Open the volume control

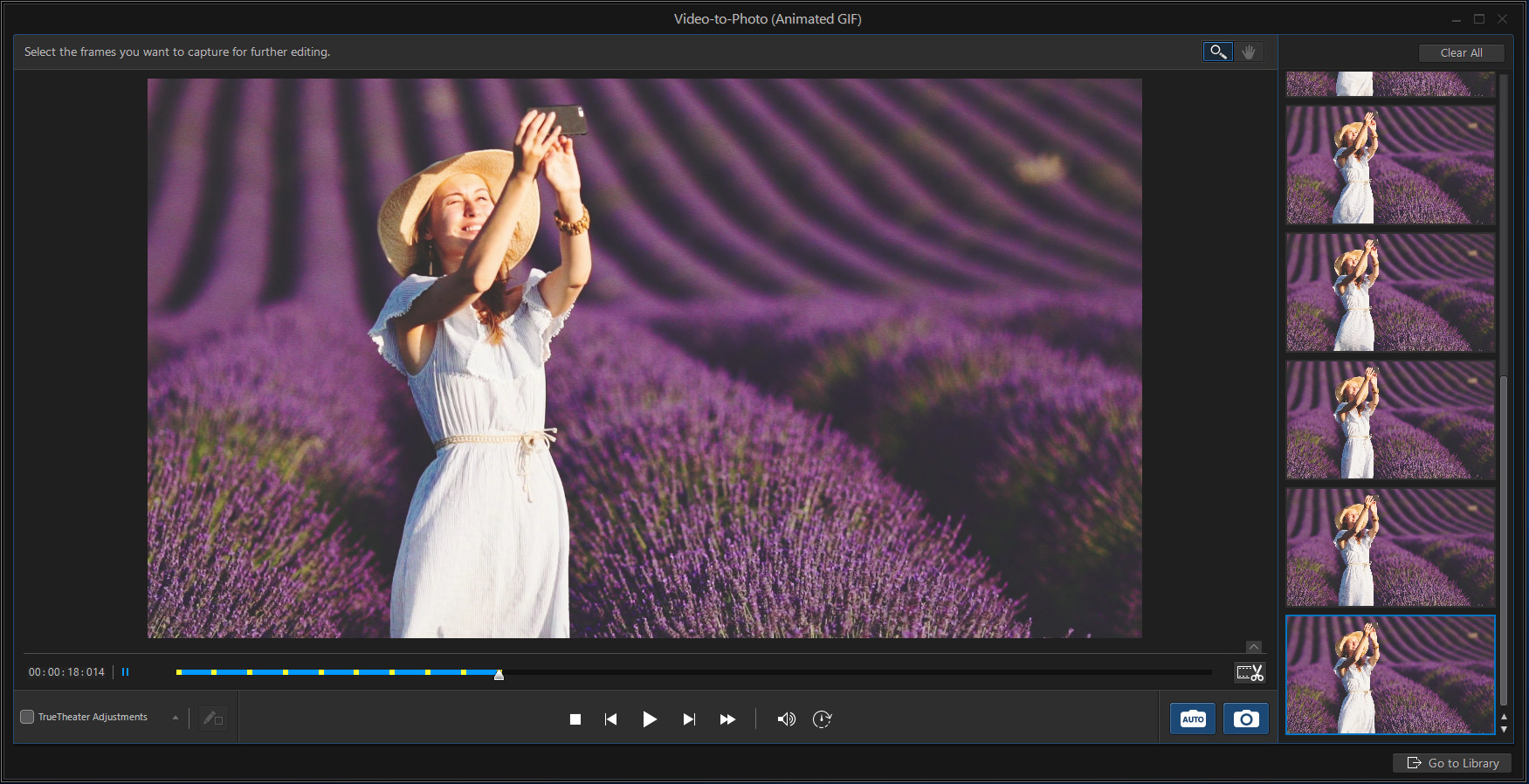[787, 719]
